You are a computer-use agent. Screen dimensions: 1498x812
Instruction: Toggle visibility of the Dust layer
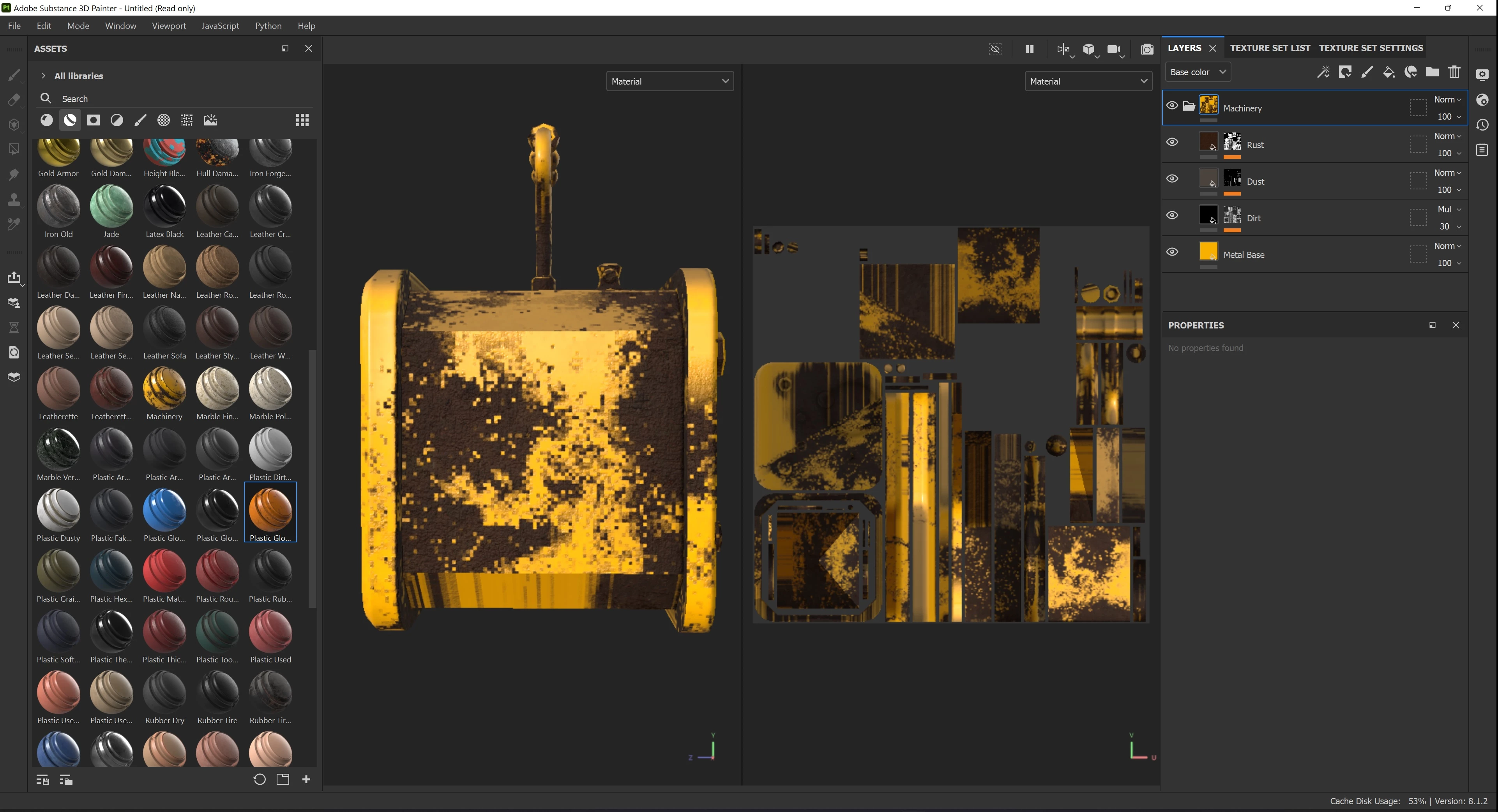point(1172,179)
